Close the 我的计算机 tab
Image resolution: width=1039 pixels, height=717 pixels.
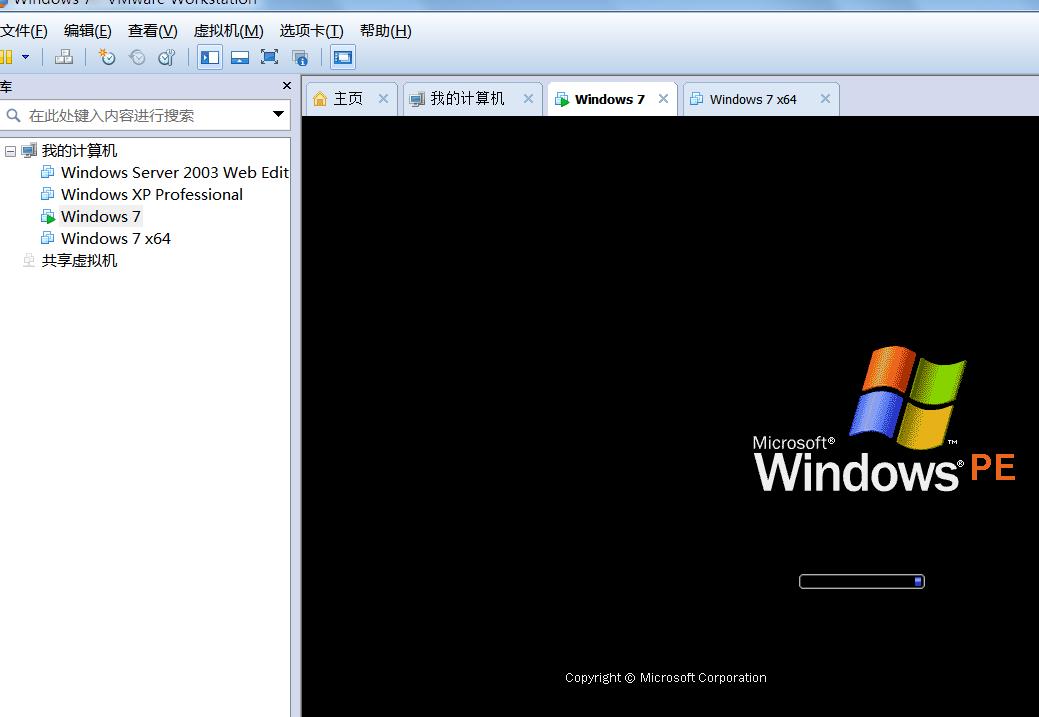coord(528,99)
